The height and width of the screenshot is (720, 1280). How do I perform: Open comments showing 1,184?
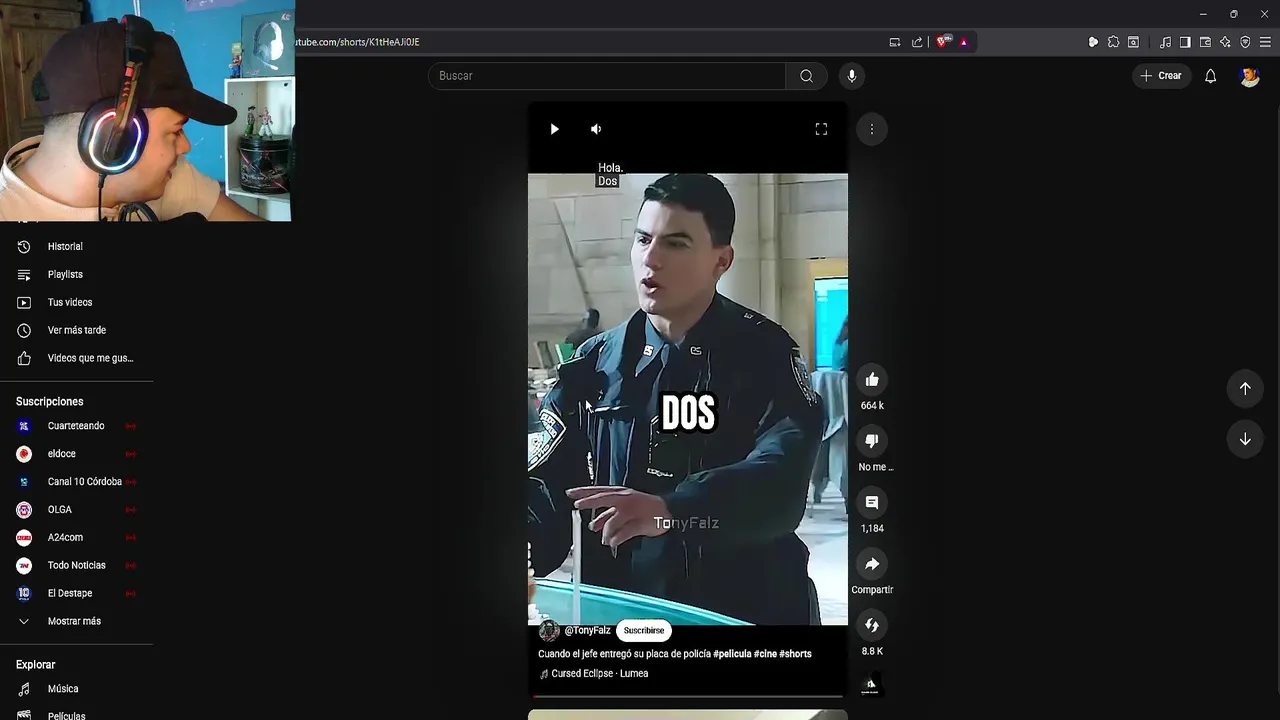[872, 503]
